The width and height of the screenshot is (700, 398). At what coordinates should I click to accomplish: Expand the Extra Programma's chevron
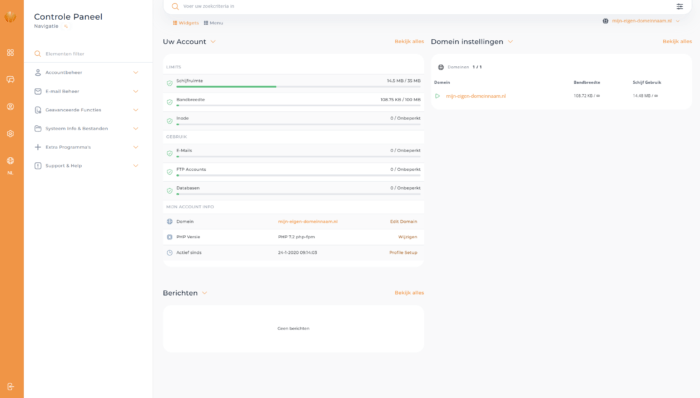136,147
